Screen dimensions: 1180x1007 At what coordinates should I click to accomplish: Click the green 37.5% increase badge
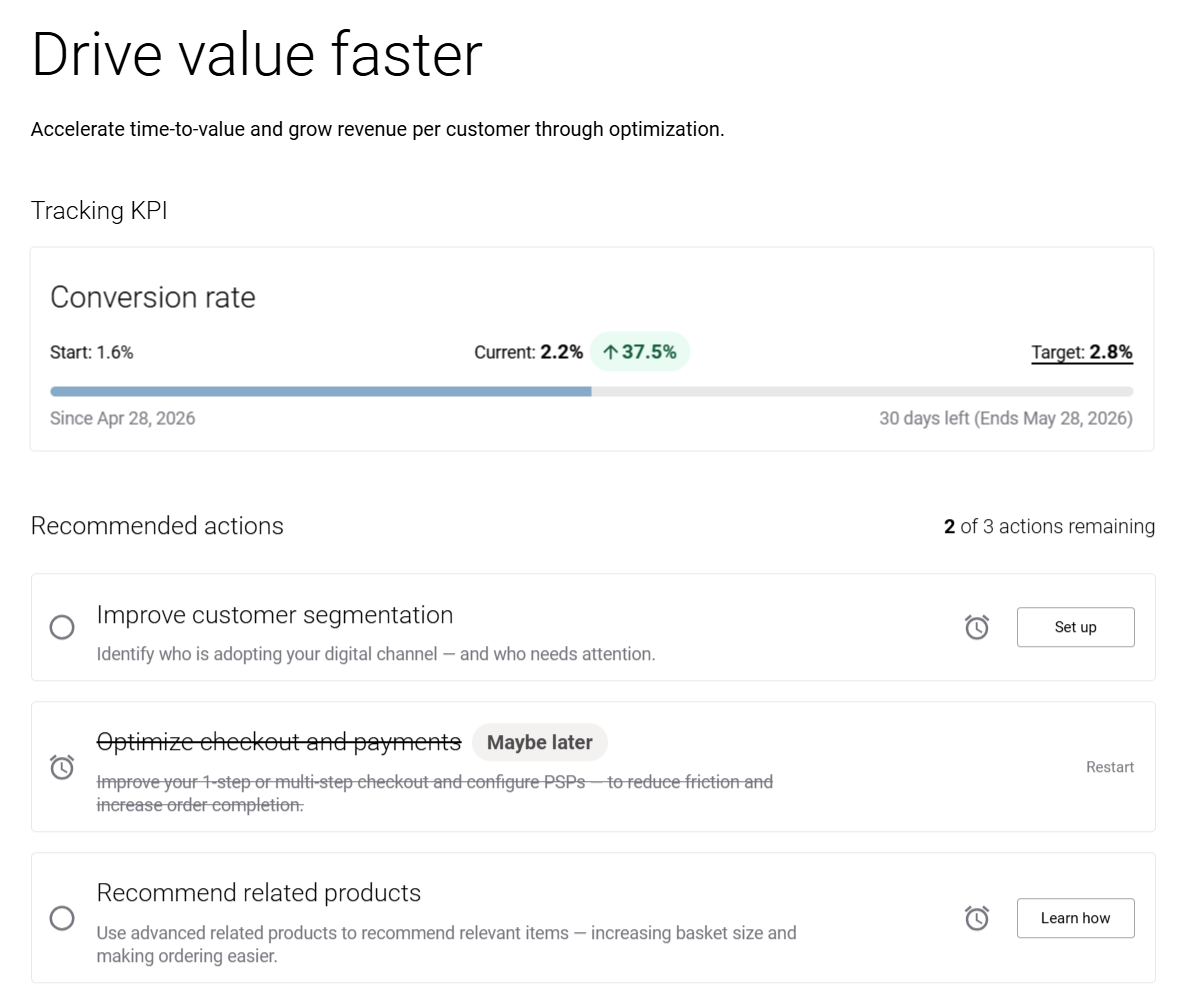coord(639,352)
